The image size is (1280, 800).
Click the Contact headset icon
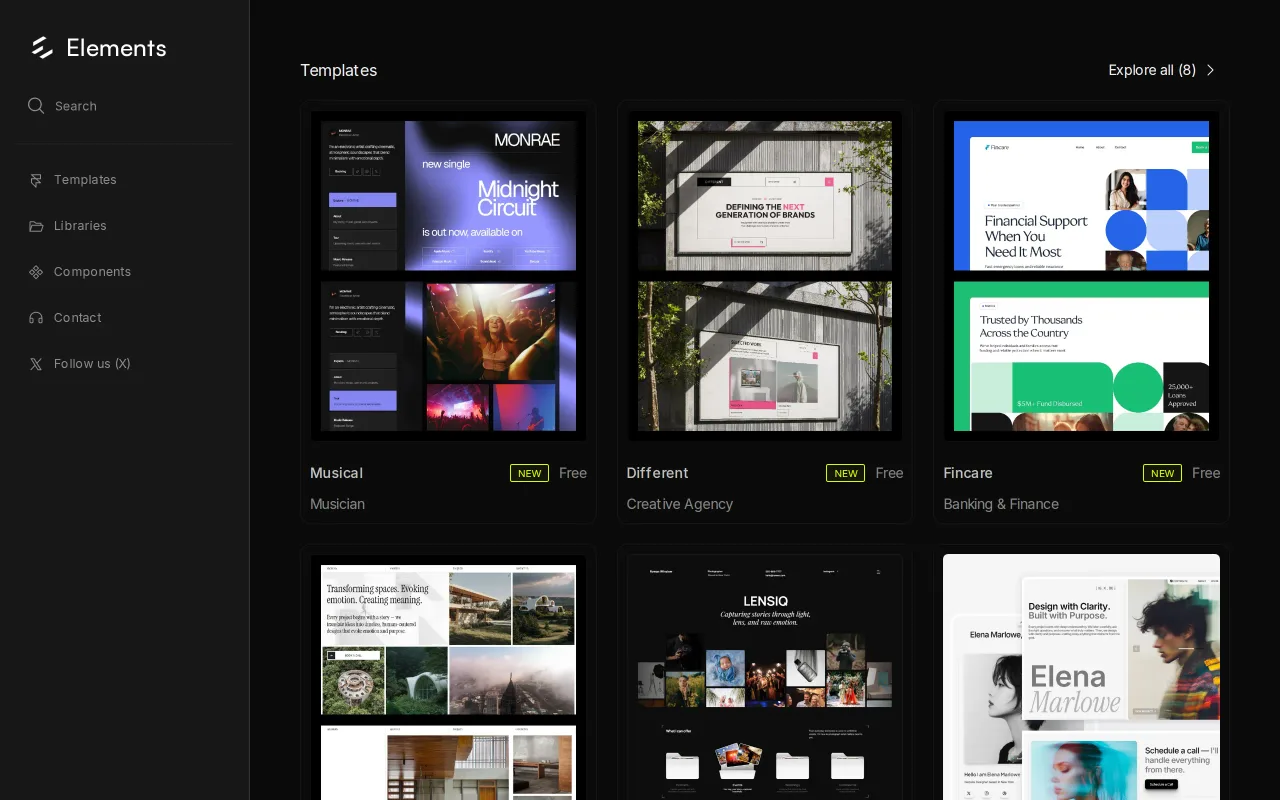point(36,318)
